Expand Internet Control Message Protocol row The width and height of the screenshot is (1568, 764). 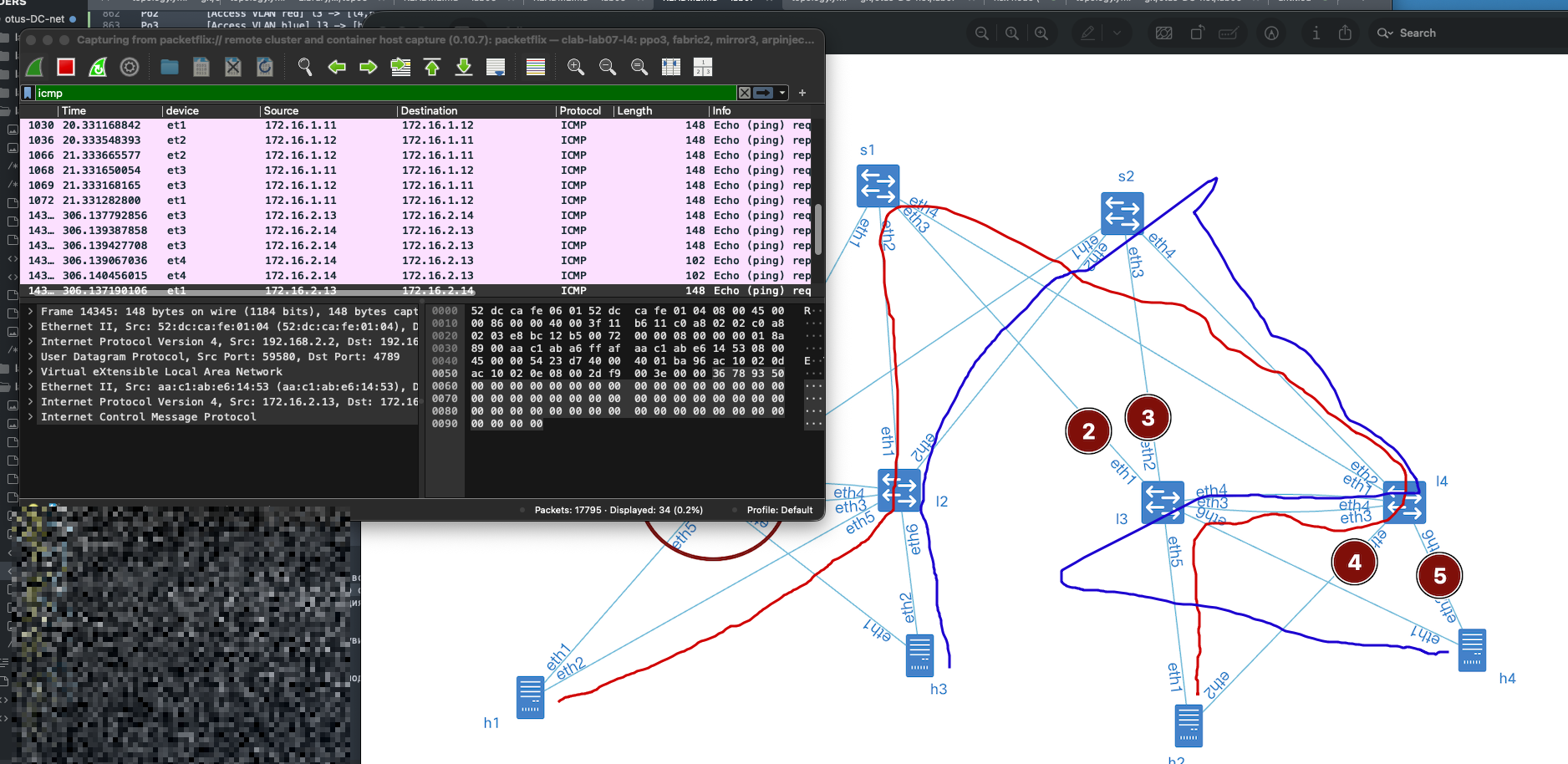click(31, 417)
